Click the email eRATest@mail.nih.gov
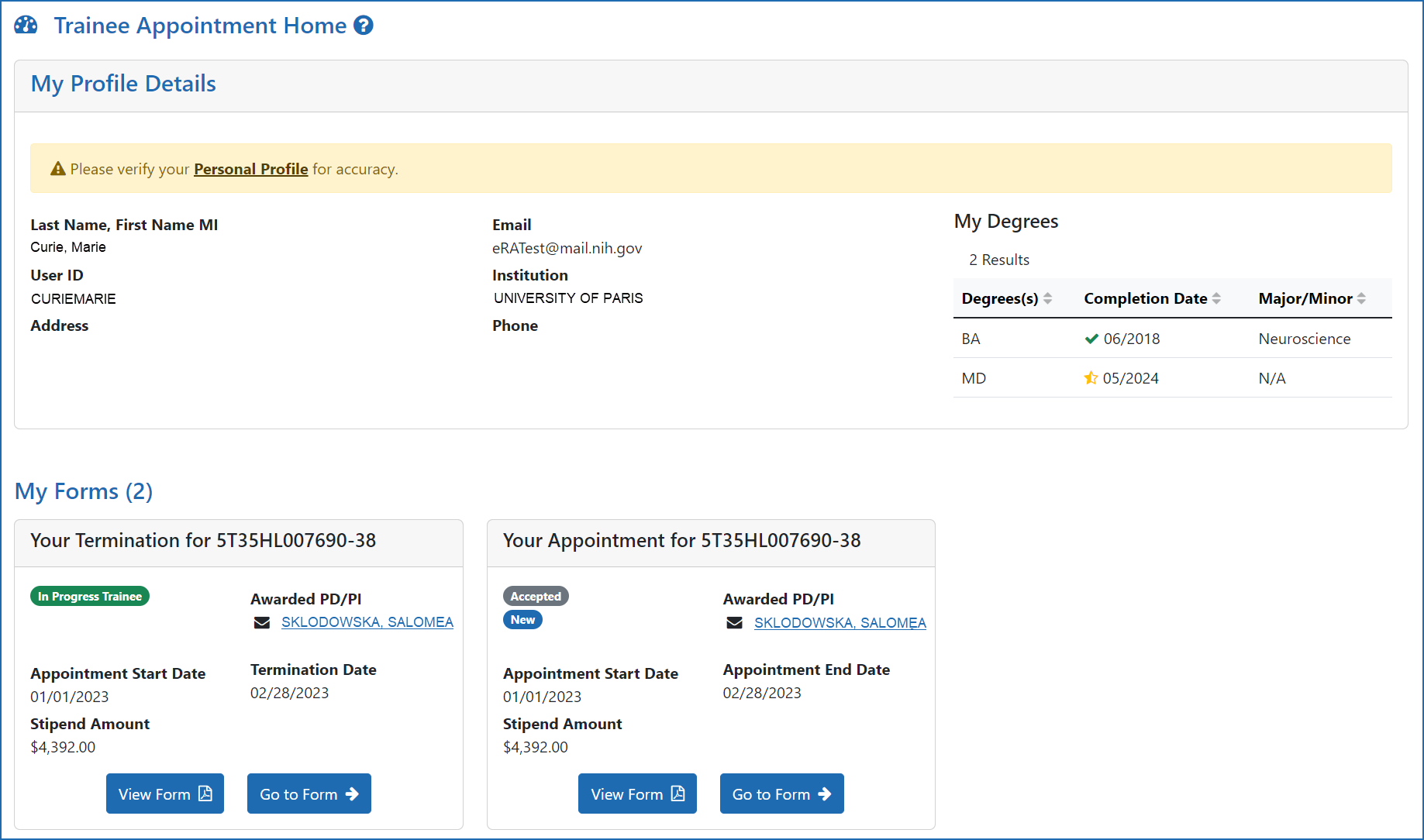This screenshot has height=840, width=1424. tap(567, 248)
